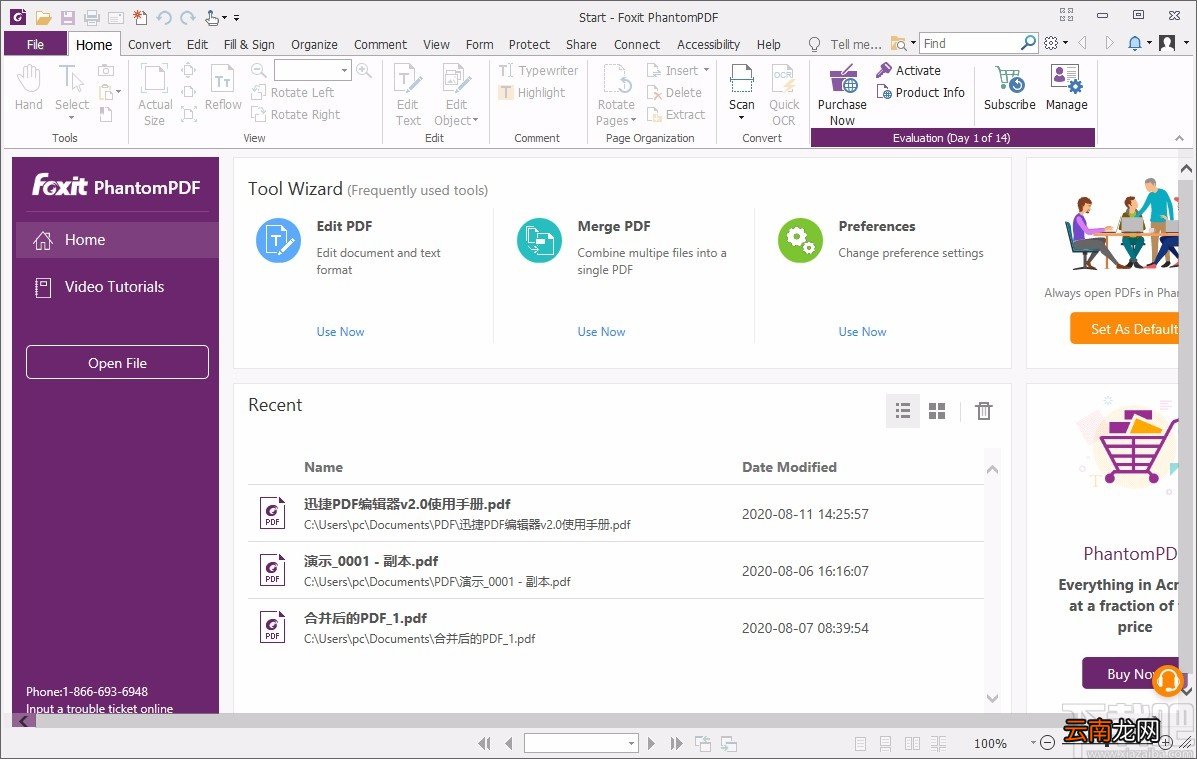Open the File menu
This screenshot has width=1197, height=759.
[35, 44]
